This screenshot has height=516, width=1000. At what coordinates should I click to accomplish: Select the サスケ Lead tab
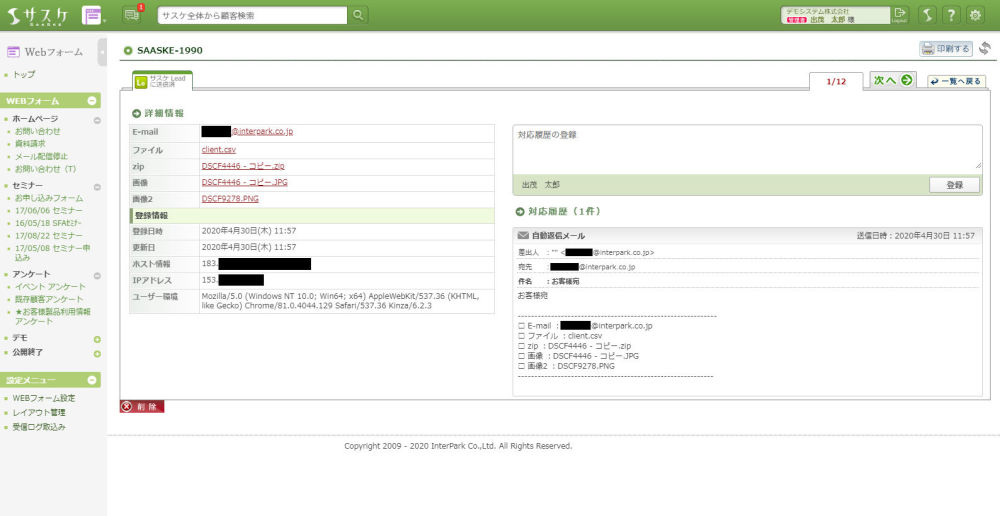(162, 81)
